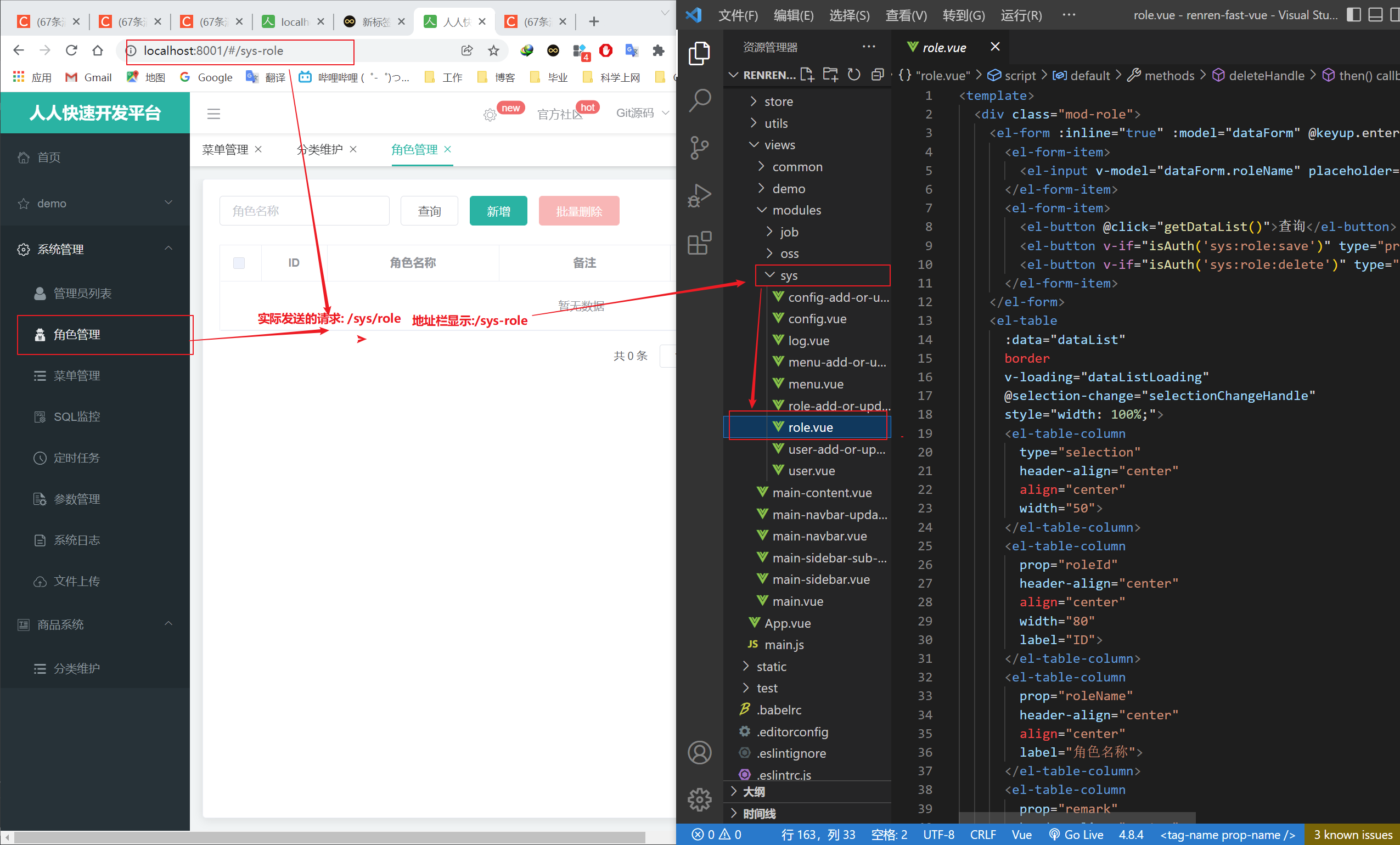Click Go Live in status bar
Image resolution: width=1400 pixels, height=845 pixels.
click(1076, 834)
